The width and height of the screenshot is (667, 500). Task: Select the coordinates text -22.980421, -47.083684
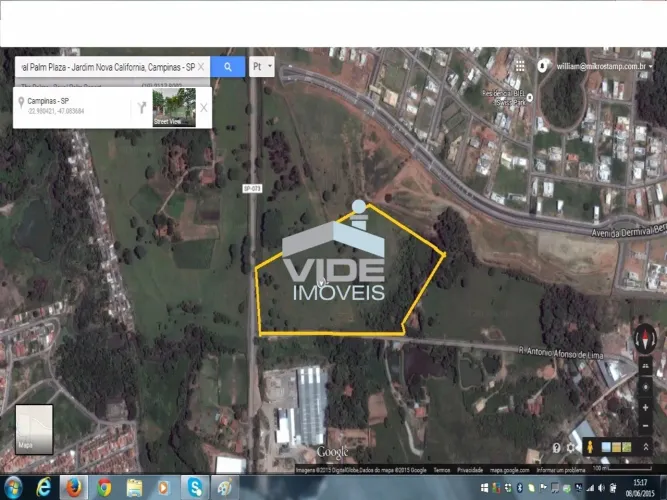(x=56, y=111)
